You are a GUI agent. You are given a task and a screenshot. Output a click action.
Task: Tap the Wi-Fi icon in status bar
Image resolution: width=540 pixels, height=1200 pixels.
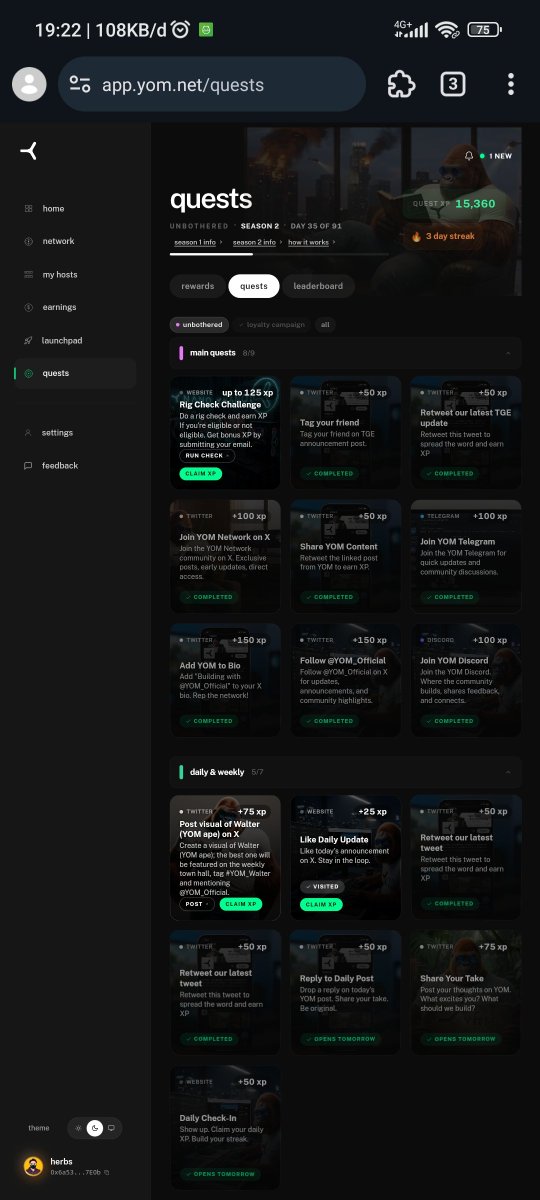[447, 30]
